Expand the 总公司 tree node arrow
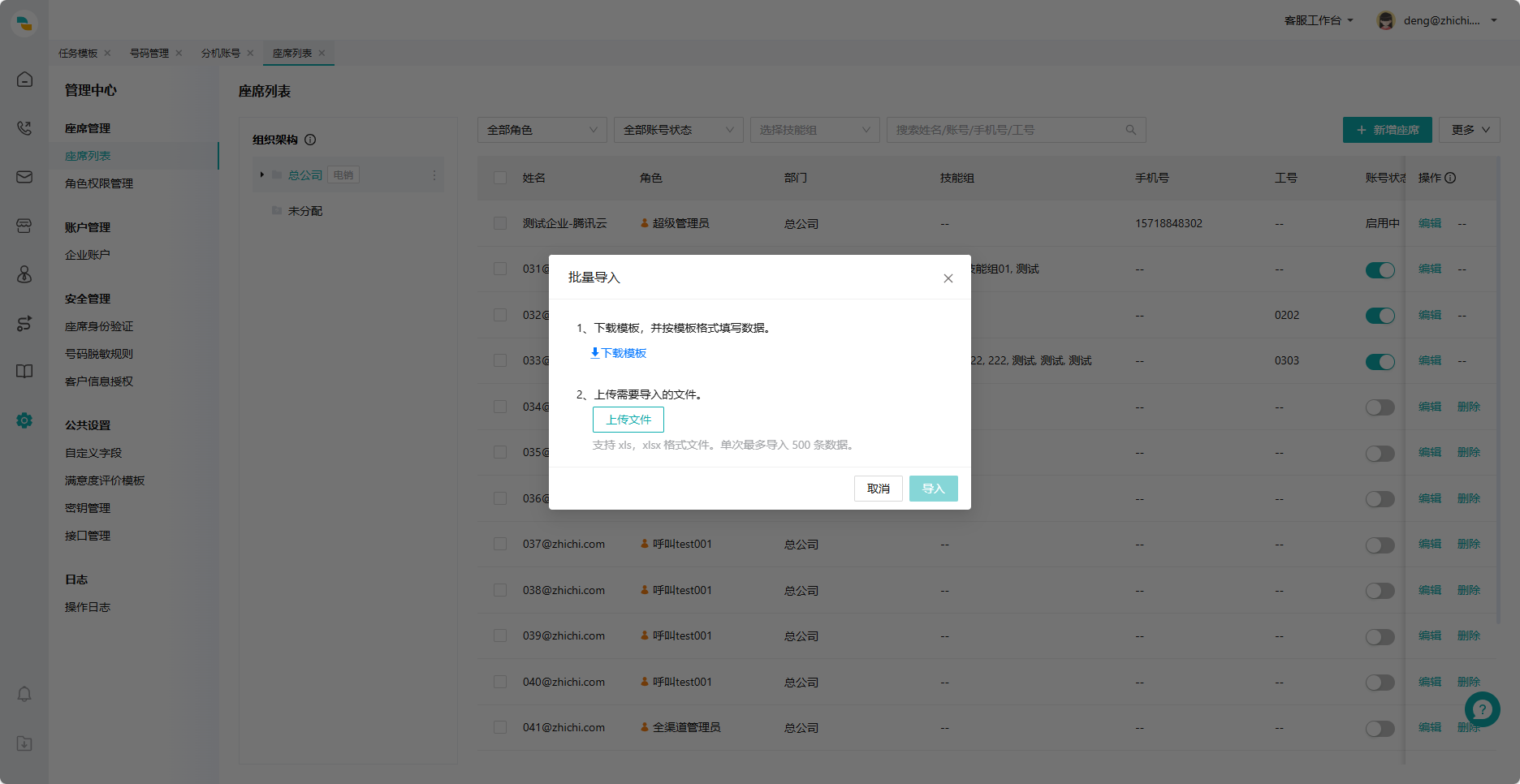 [261, 174]
